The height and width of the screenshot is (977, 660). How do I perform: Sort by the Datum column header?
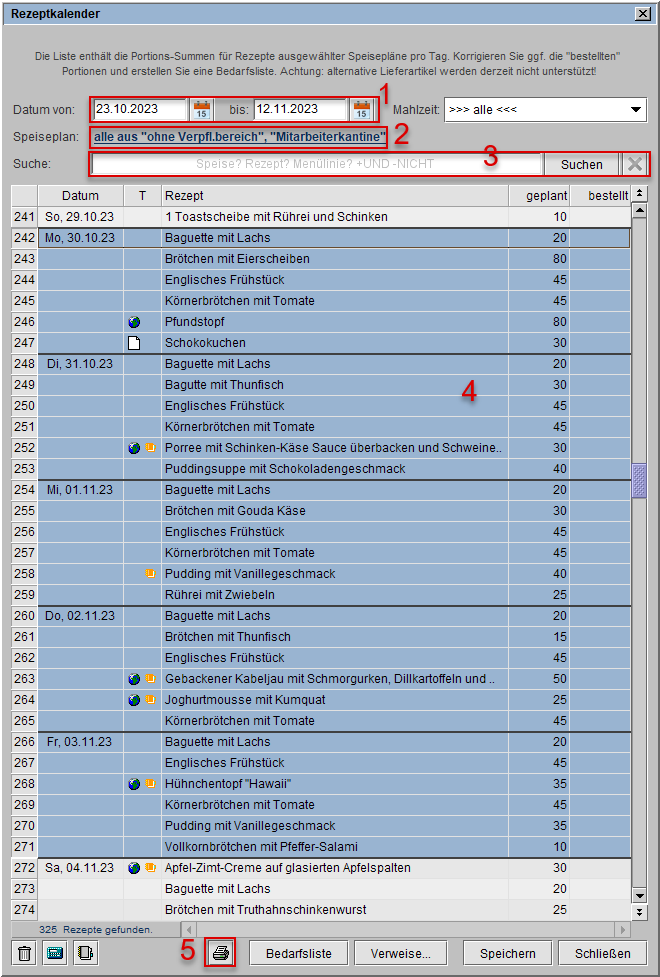point(80,195)
